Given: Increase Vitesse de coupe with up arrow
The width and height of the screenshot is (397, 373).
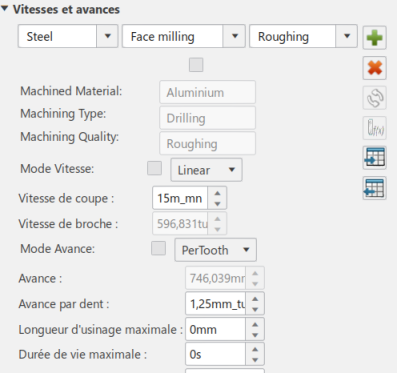Looking at the screenshot, I should [217, 193].
